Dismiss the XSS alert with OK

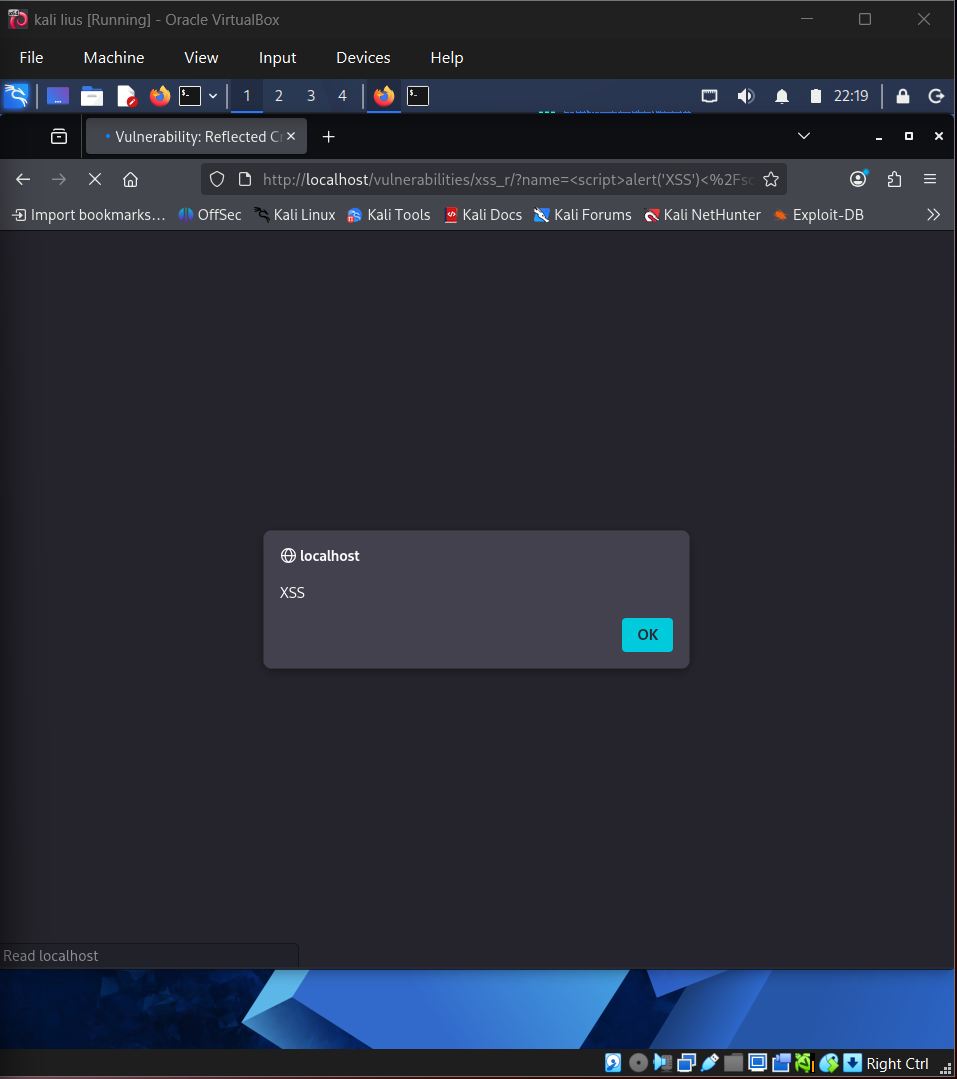pyautogui.click(x=647, y=634)
